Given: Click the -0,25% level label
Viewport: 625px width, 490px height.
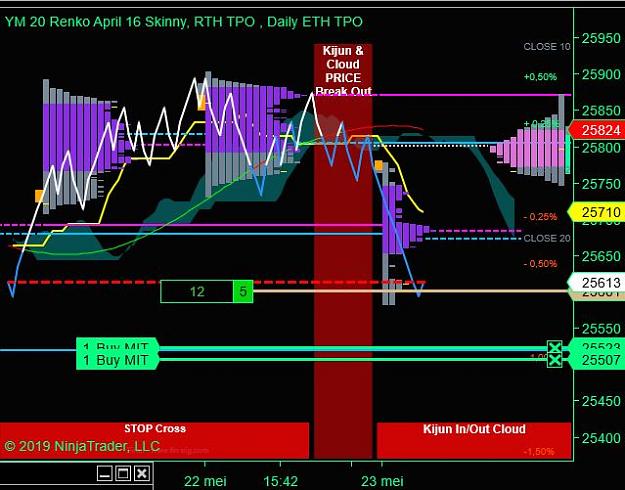Looking at the screenshot, I should tap(540, 217).
